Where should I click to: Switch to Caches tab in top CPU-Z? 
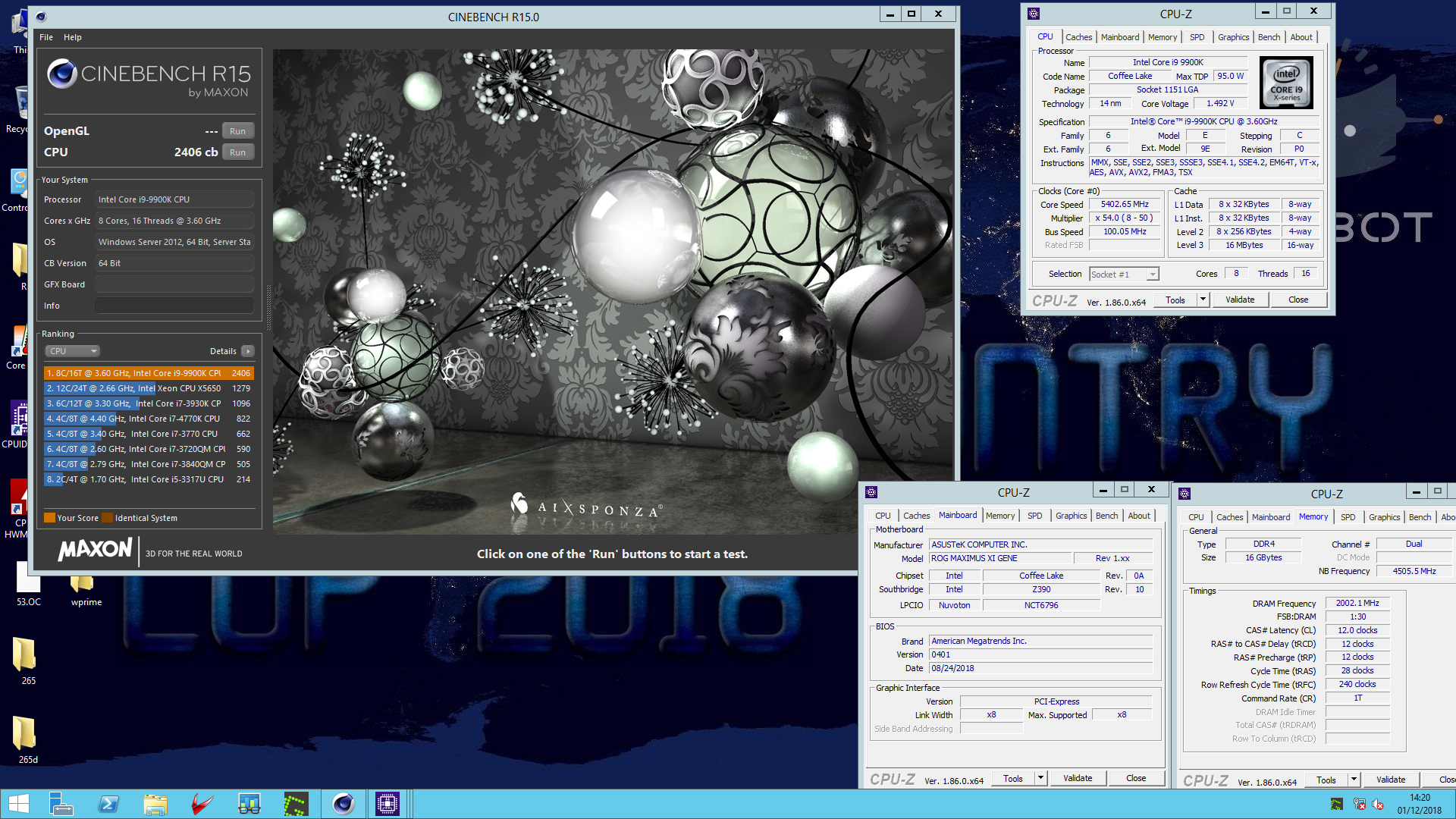tap(1078, 37)
